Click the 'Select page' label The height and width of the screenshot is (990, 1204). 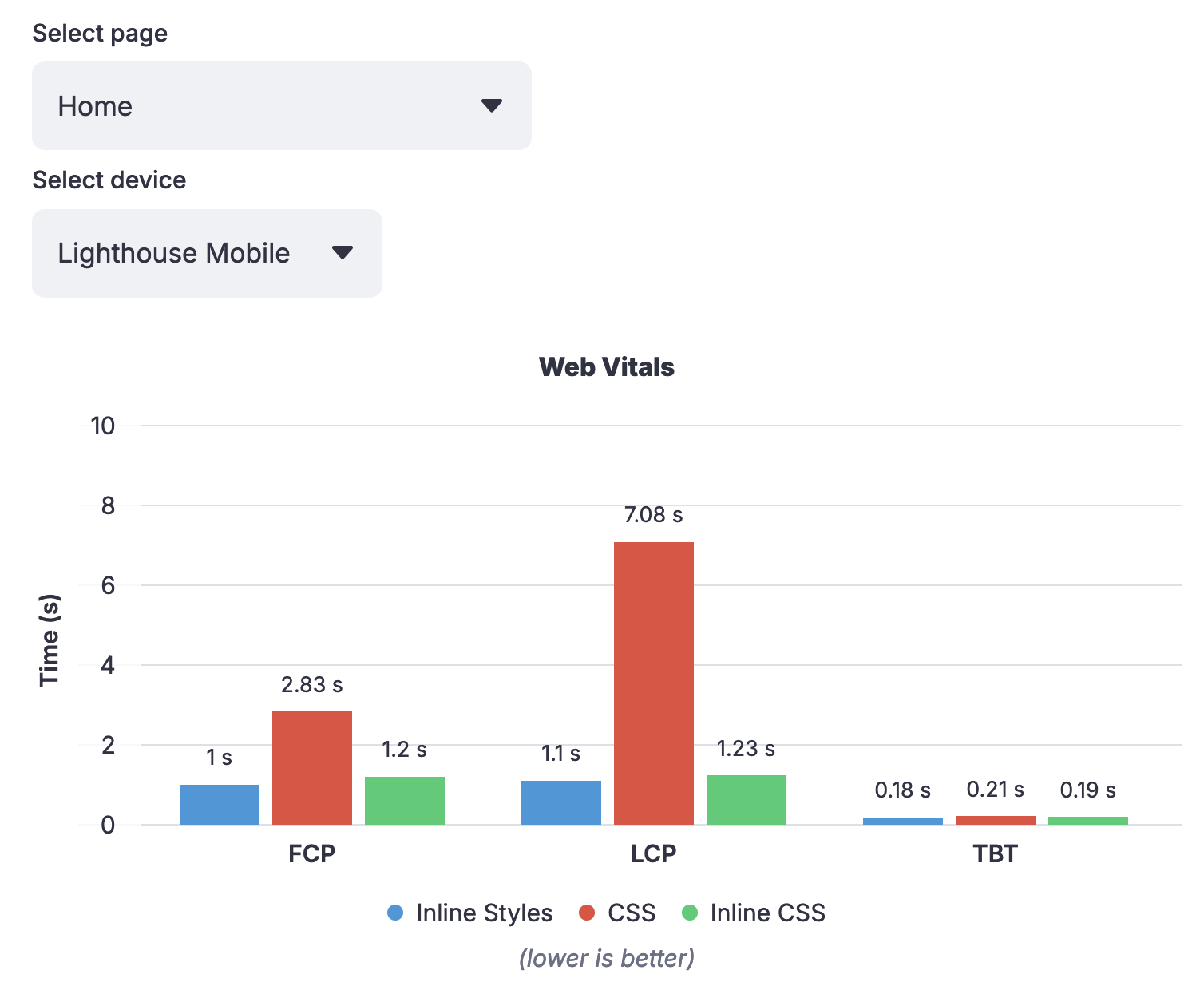click(x=100, y=34)
